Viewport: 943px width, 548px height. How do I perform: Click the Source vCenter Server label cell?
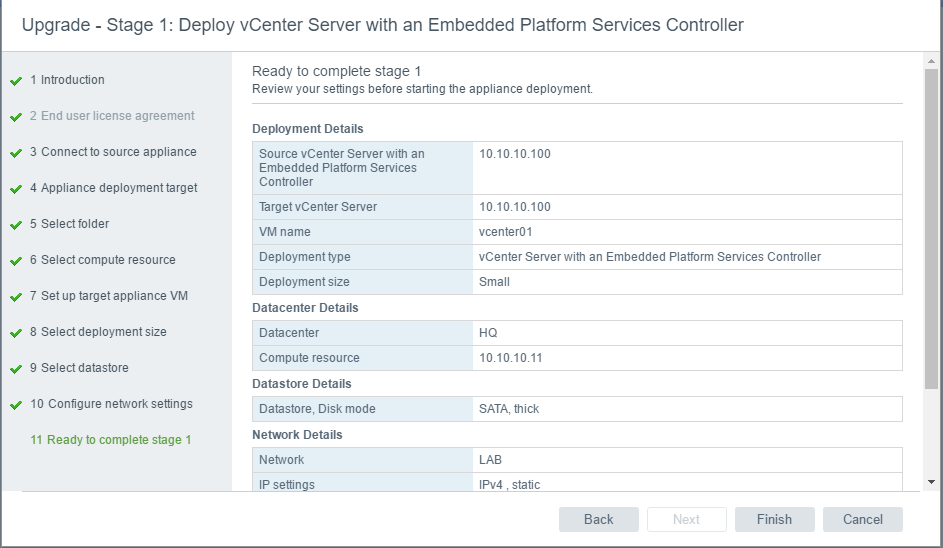click(x=363, y=168)
